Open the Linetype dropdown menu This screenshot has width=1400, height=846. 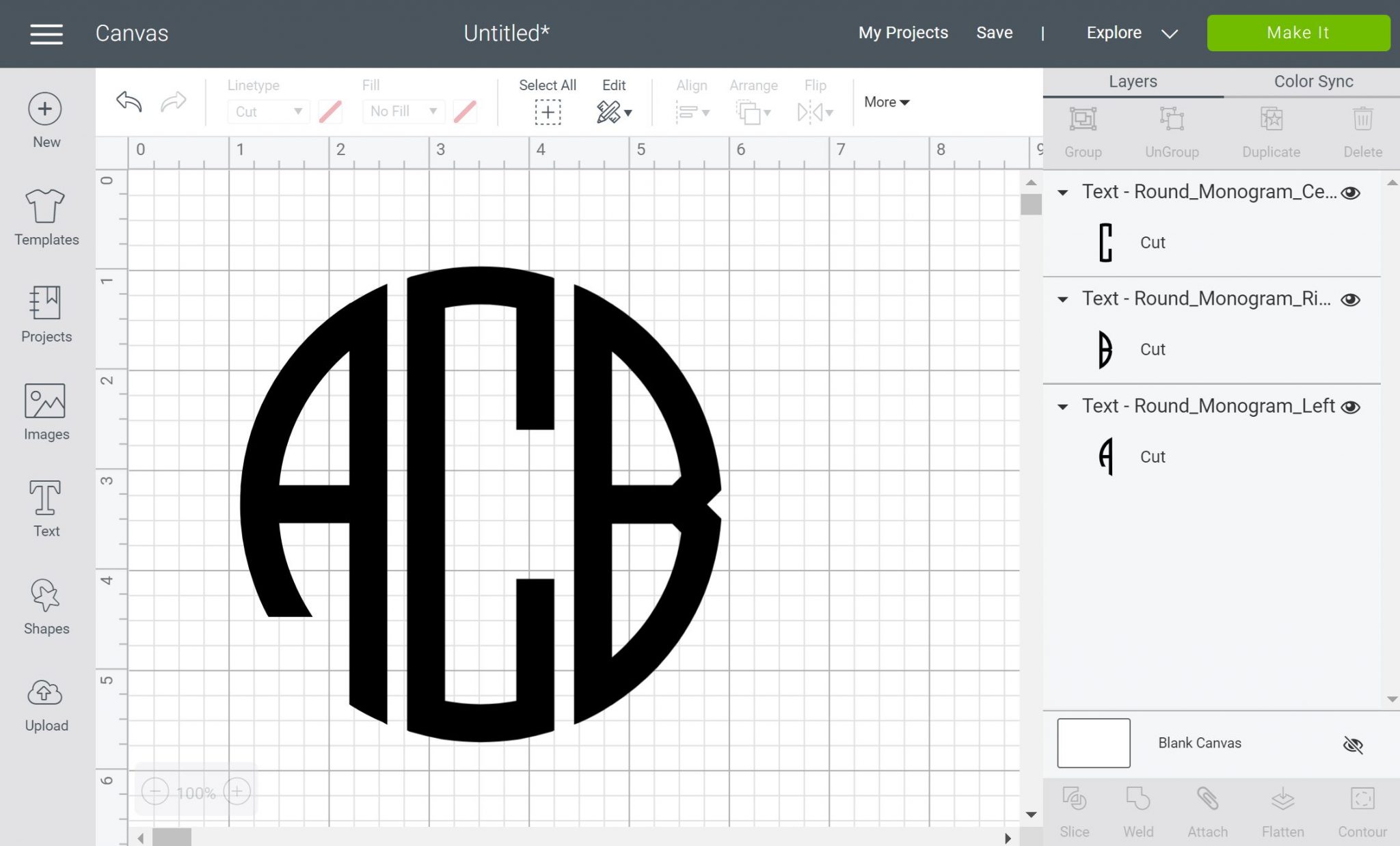pos(265,111)
